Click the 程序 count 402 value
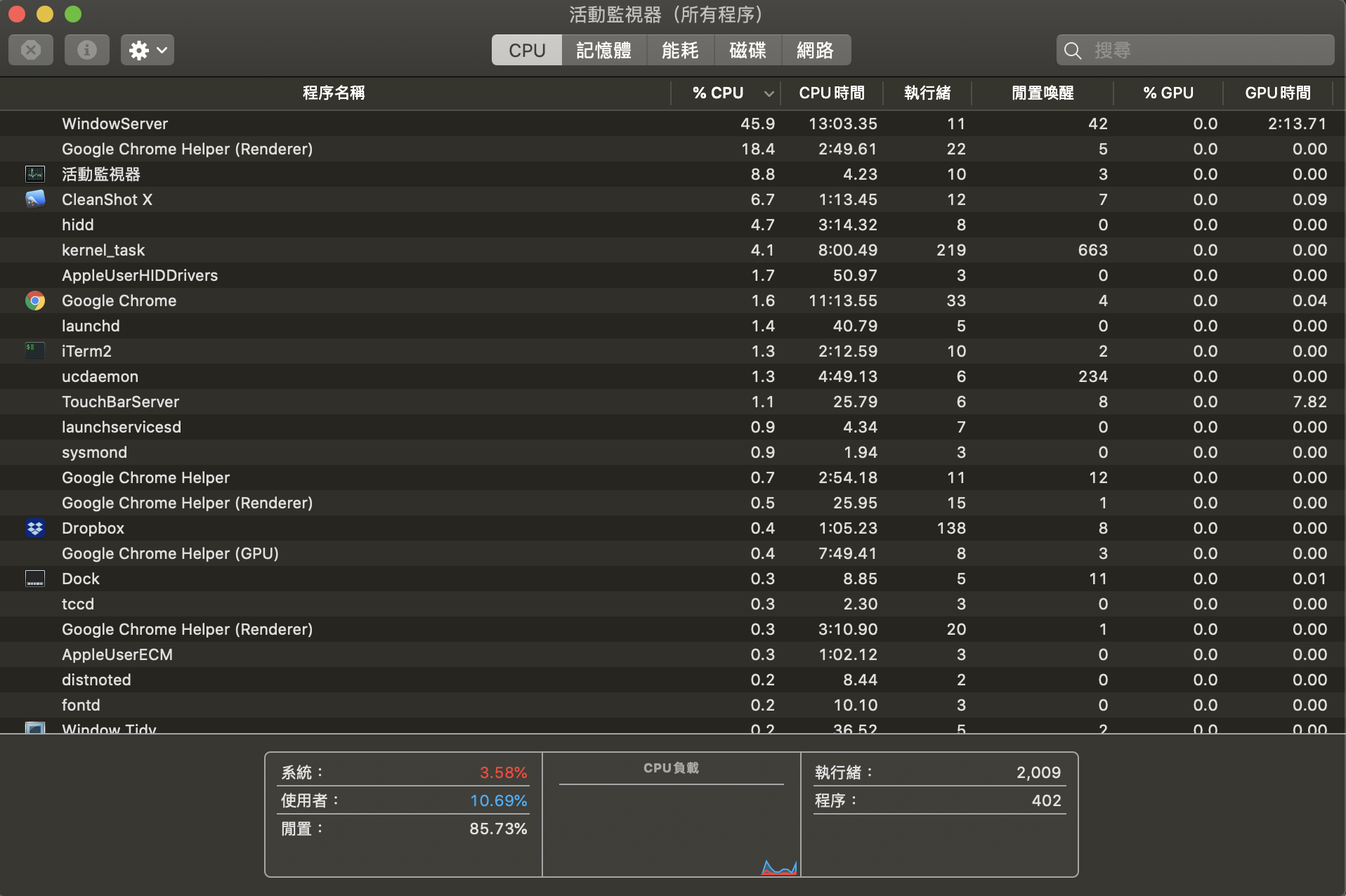The height and width of the screenshot is (896, 1346). (x=1046, y=801)
